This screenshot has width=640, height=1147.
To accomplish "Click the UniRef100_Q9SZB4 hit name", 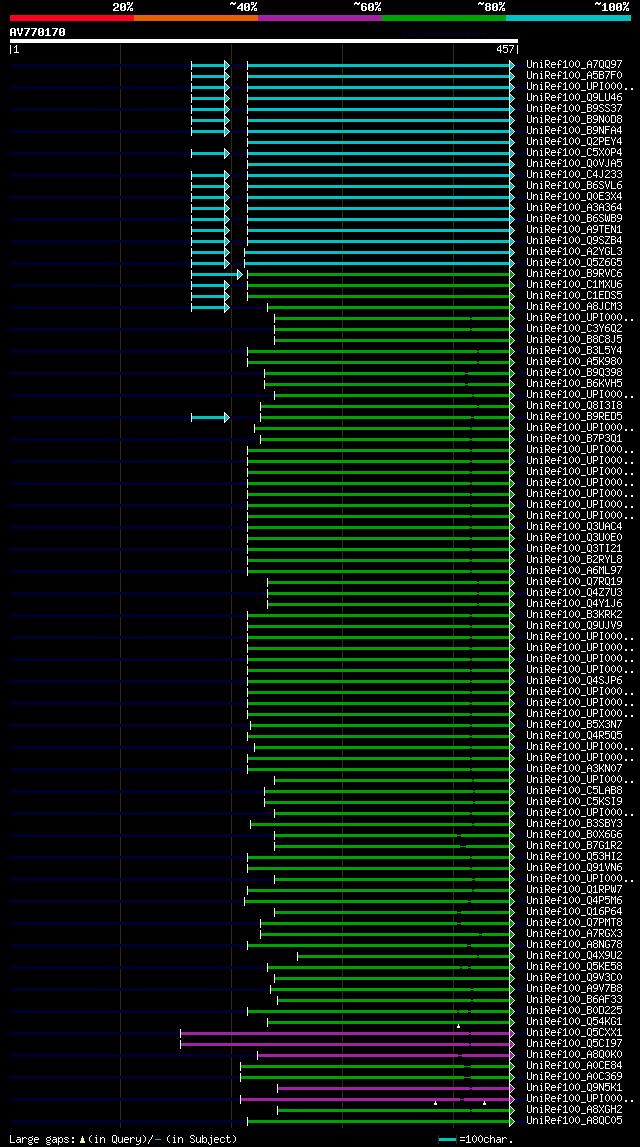I will (574, 241).
